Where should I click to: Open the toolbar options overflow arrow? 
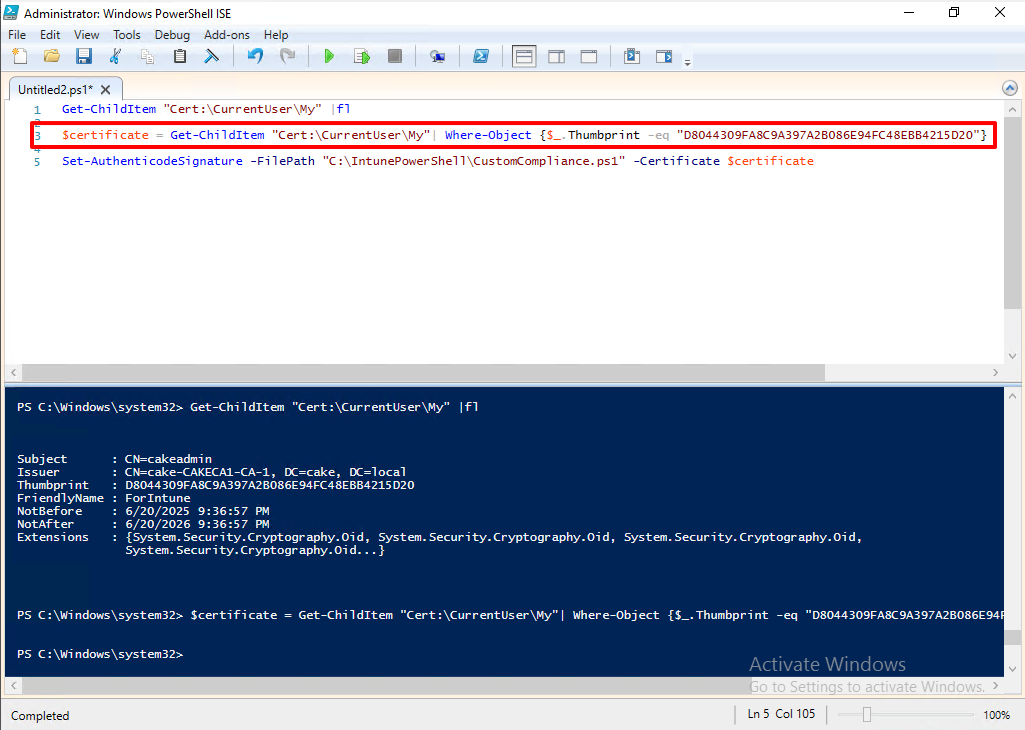click(687, 63)
